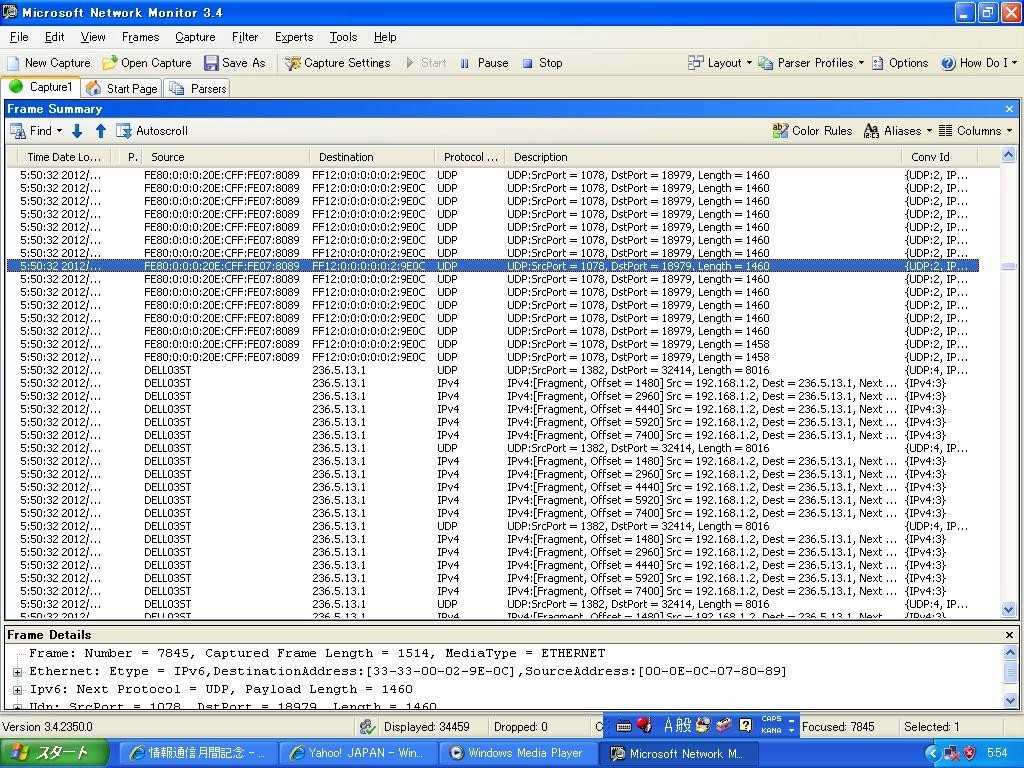1024x768 pixels.
Task: Switch to first Internet Explorer taskbar window
Action: [x=197, y=754]
